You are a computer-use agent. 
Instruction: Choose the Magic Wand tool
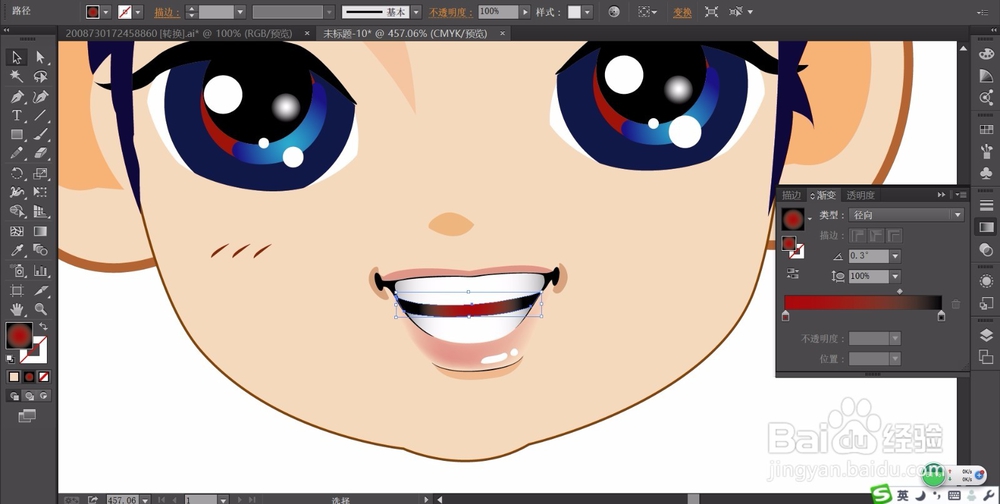tap(17, 77)
